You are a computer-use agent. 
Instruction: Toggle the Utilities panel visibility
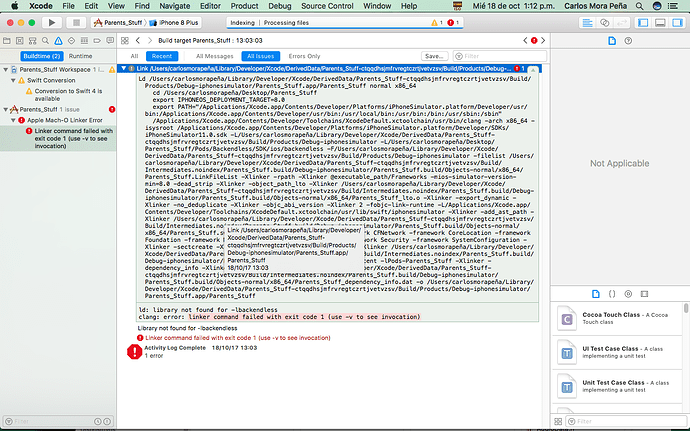tap(677, 23)
